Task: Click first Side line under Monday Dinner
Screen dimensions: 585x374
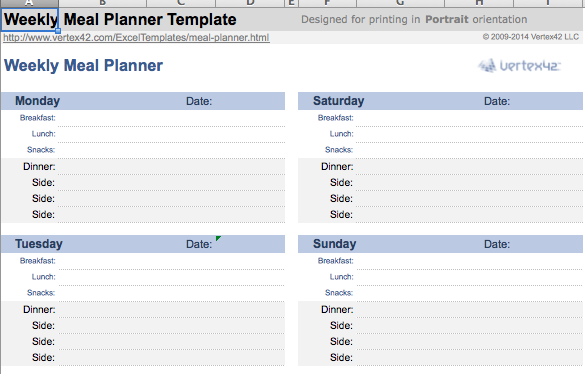Action: (171, 183)
